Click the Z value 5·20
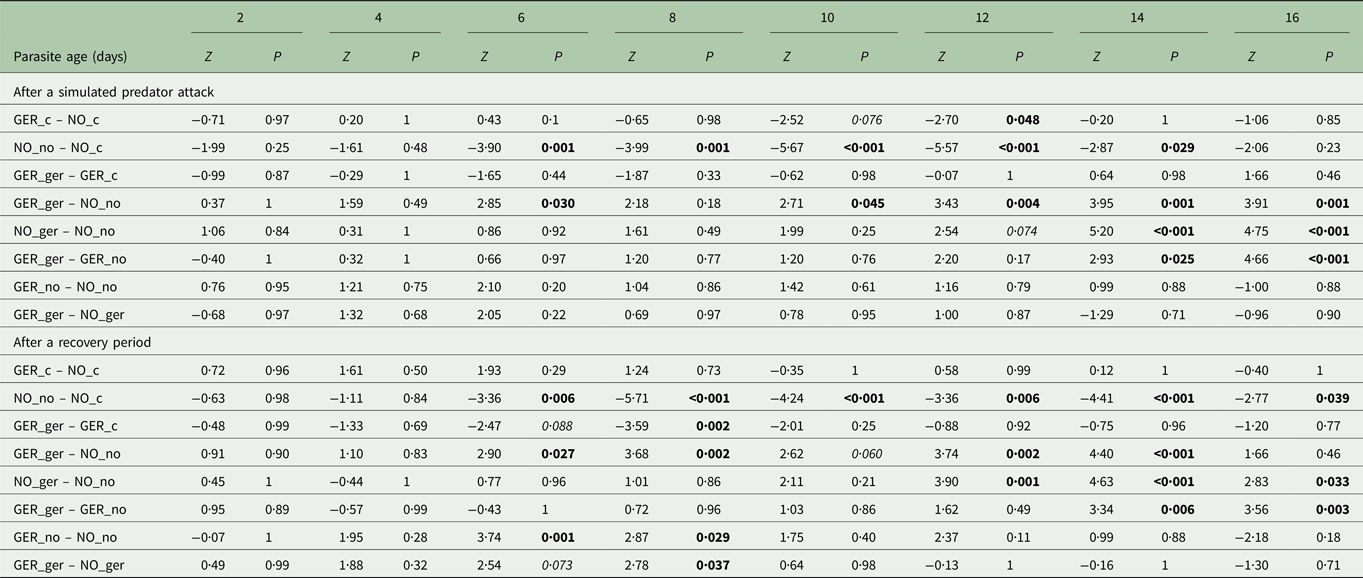Image resolution: width=1363 pixels, height=578 pixels. (1097, 231)
